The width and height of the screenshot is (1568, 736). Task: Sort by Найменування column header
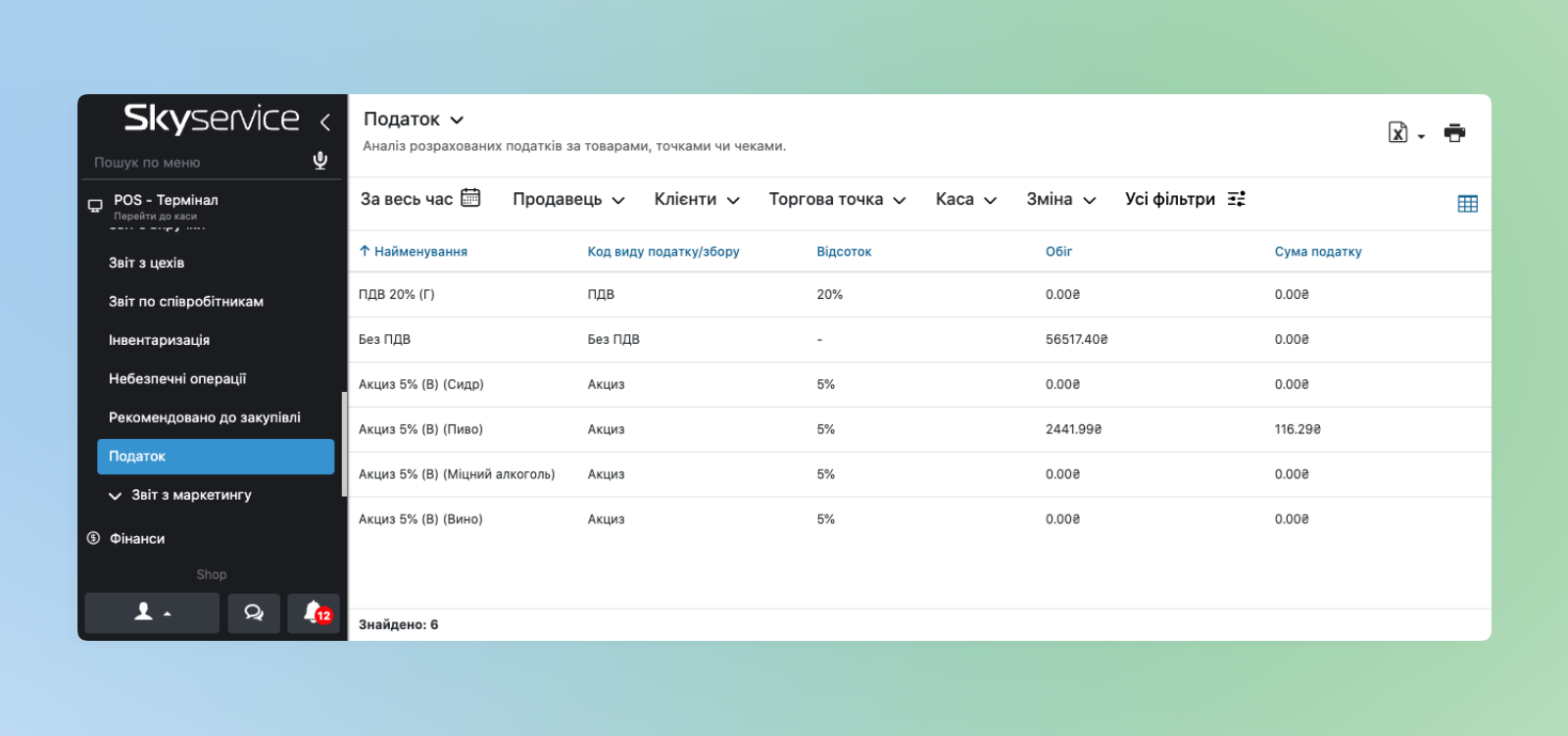[x=419, y=252]
